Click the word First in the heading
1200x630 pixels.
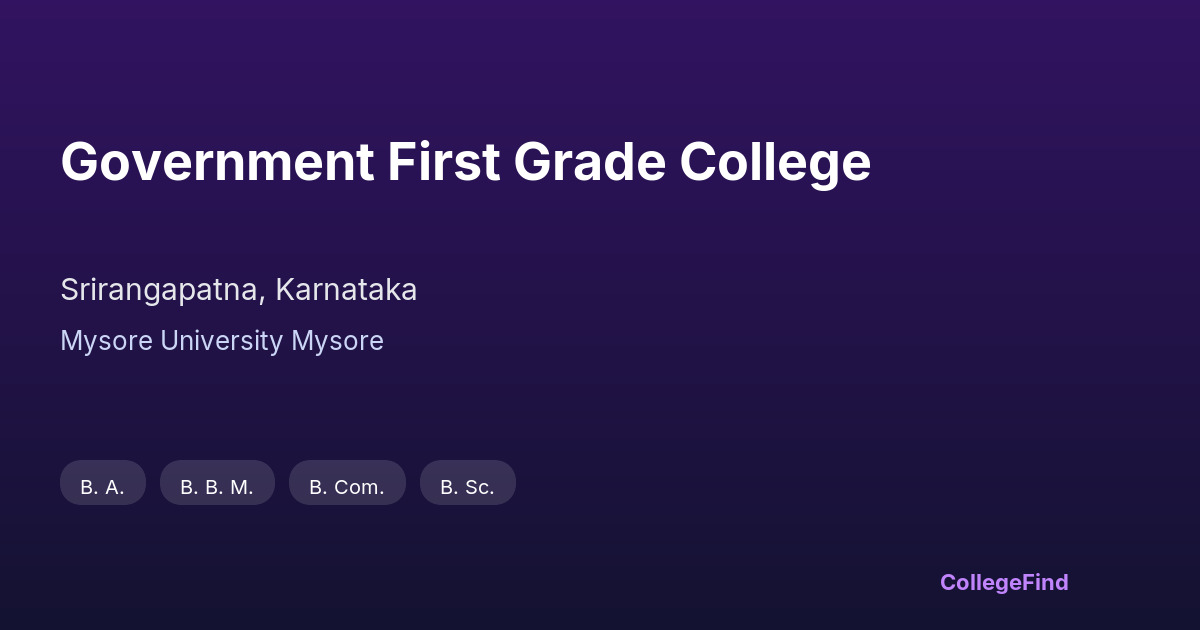point(443,162)
